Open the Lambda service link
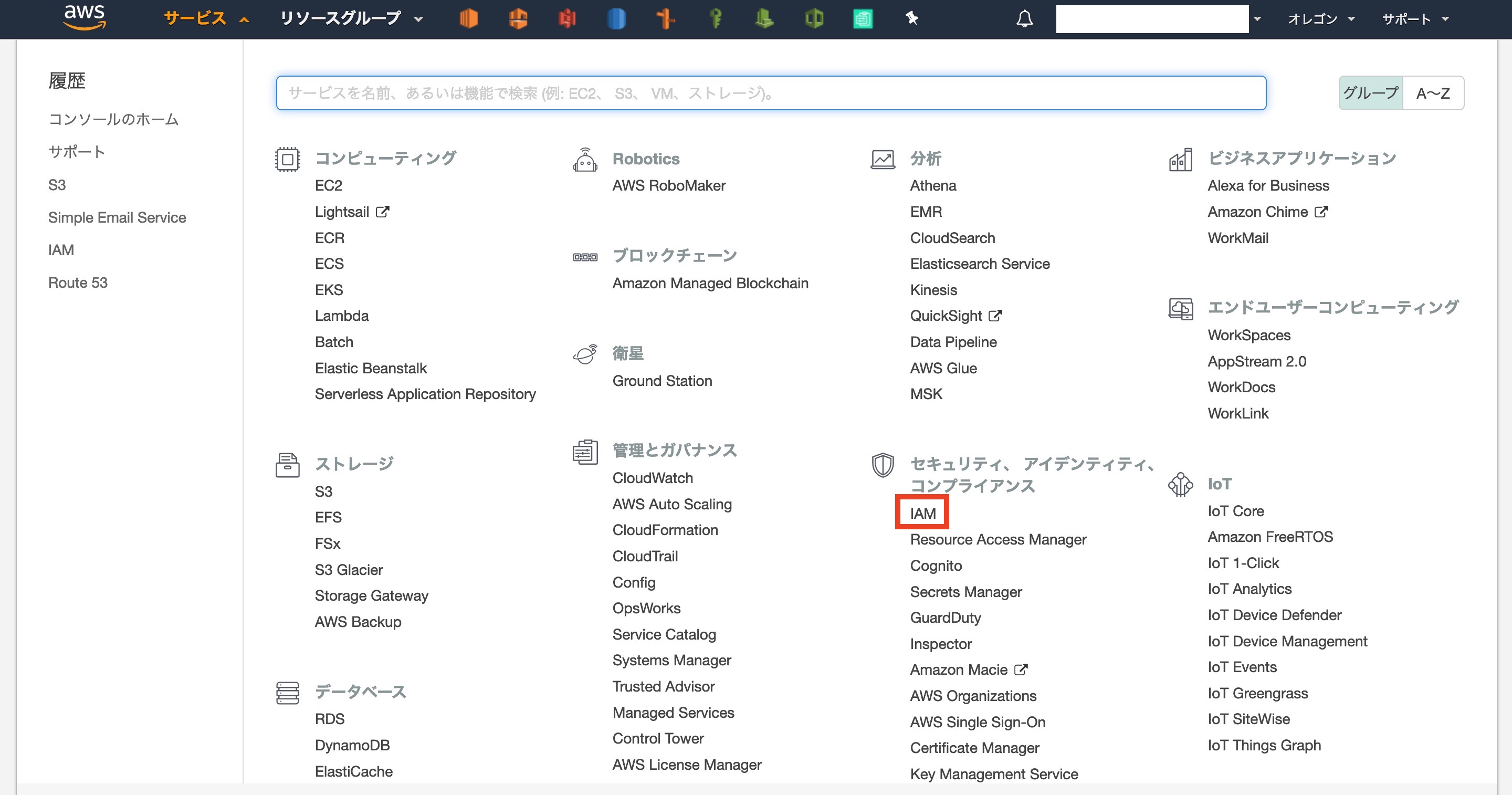 click(342, 316)
